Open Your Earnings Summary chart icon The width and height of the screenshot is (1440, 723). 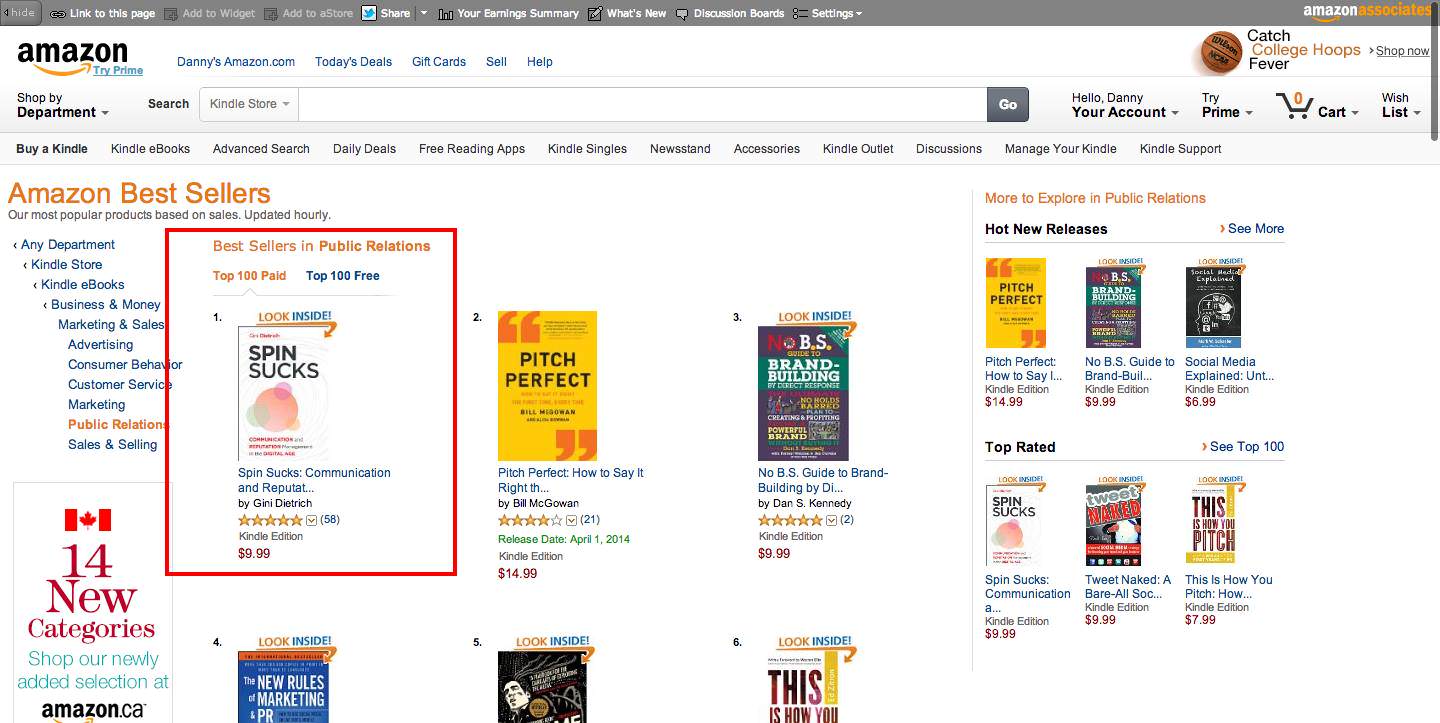click(445, 14)
